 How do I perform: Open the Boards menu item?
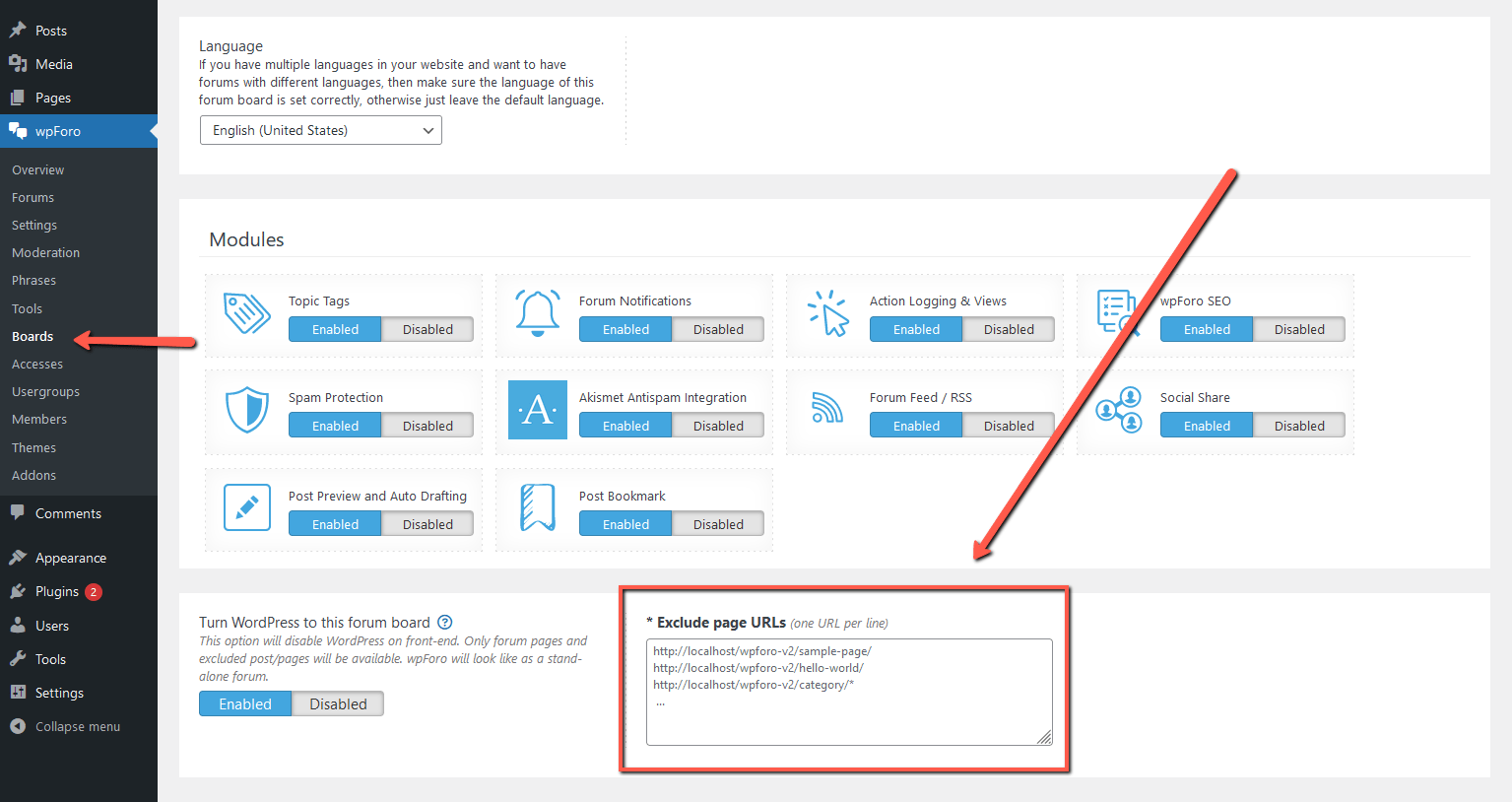coord(33,336)
